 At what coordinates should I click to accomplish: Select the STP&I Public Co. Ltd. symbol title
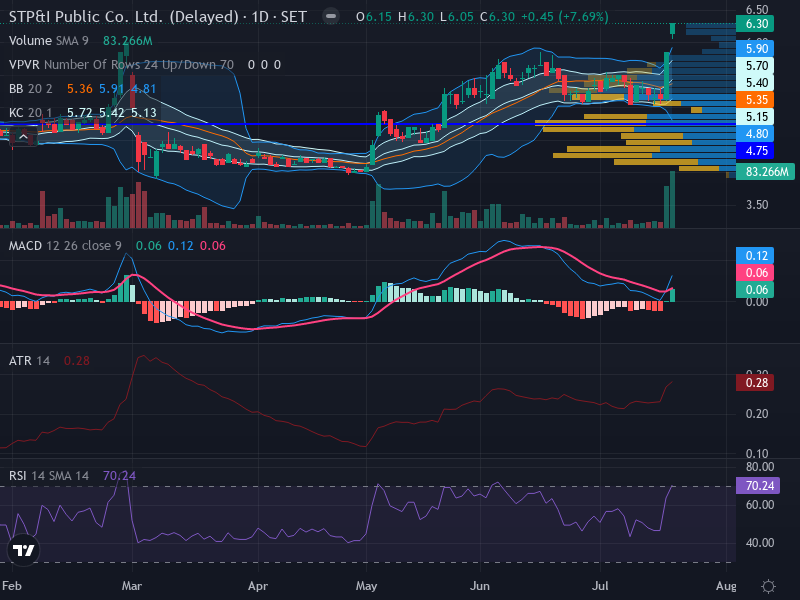click(158, 17)
